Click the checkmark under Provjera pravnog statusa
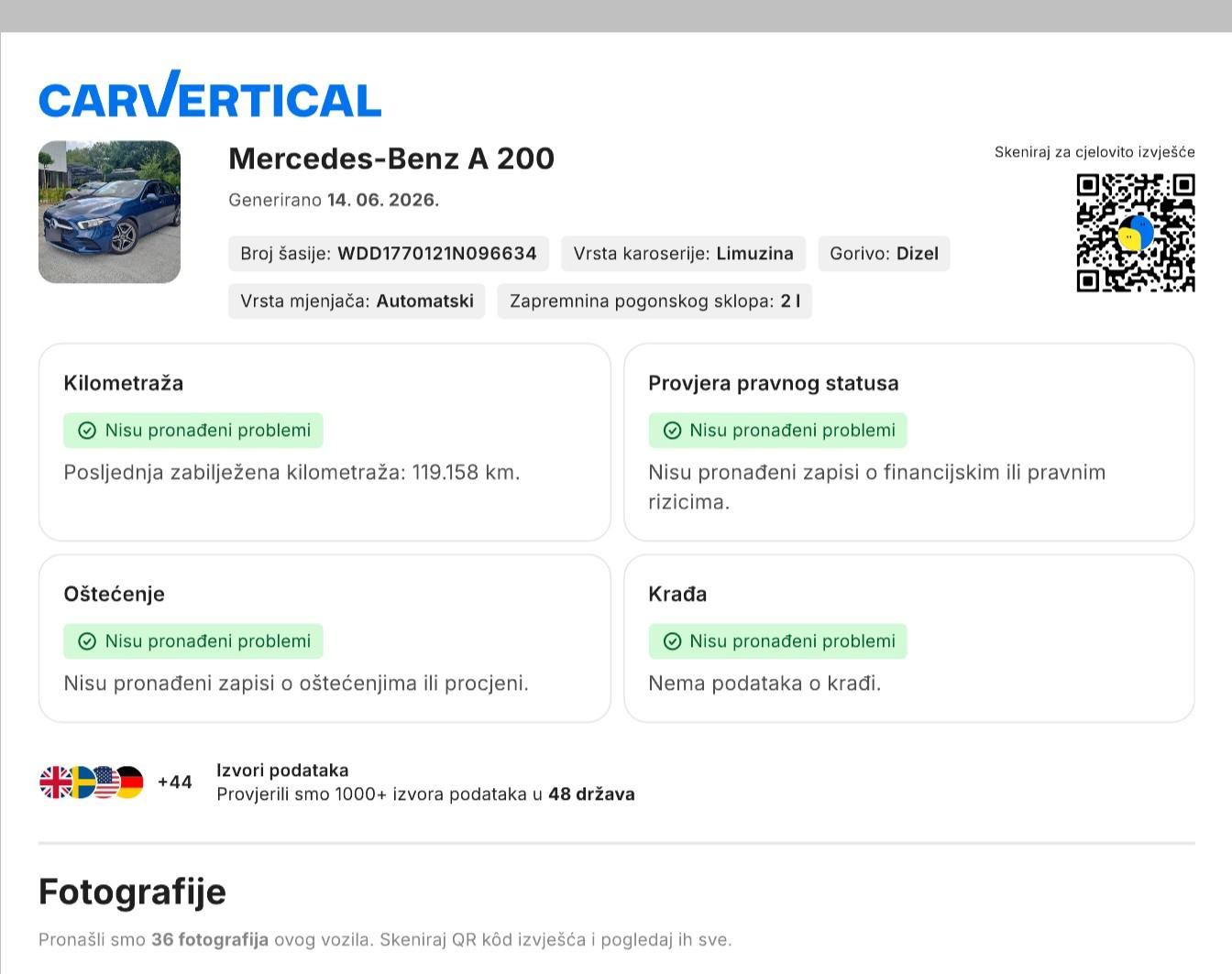The width and height of the screenshot is (1232, 974). [672, 431]
